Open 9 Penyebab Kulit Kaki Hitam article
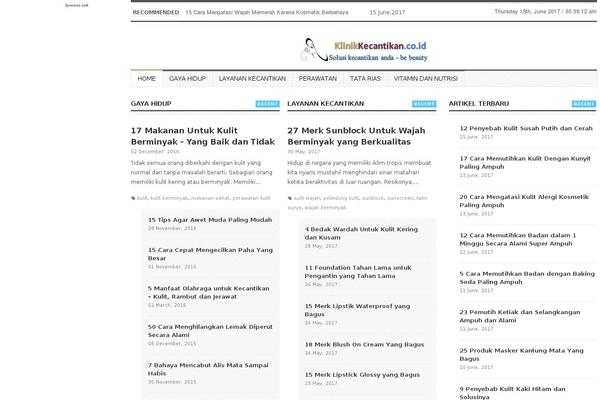600x400 pixels. coord(513,393)
